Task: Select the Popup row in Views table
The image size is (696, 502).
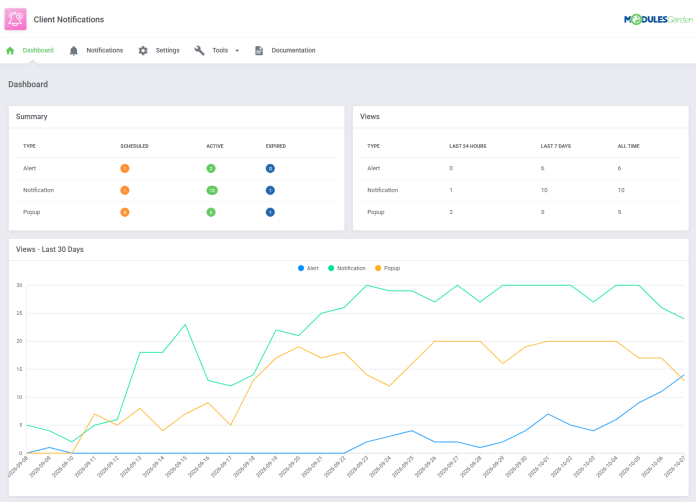Action: pyautogui.click(x=521, y=212)
